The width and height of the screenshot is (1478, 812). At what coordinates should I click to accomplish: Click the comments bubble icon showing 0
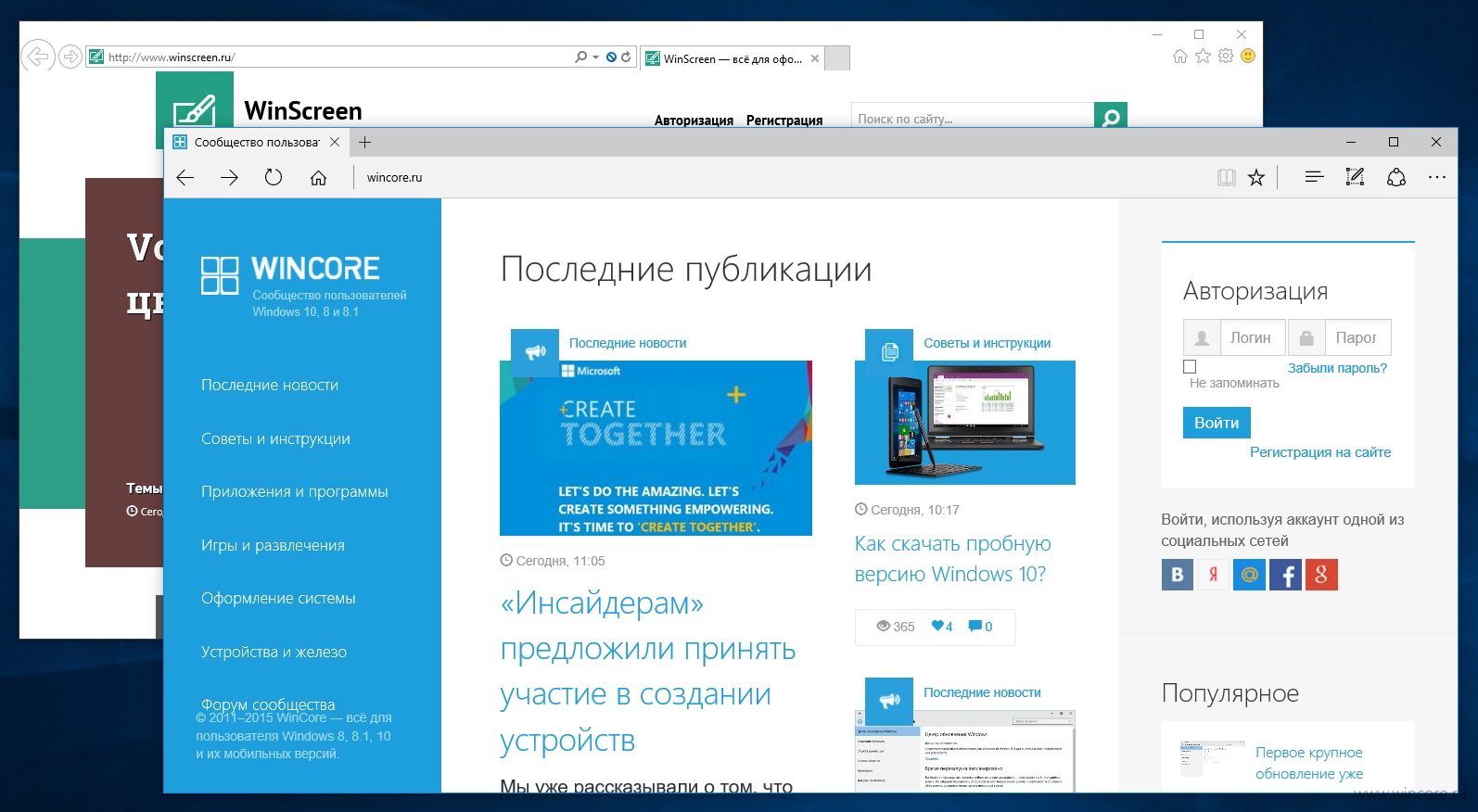tap(975, 626)
